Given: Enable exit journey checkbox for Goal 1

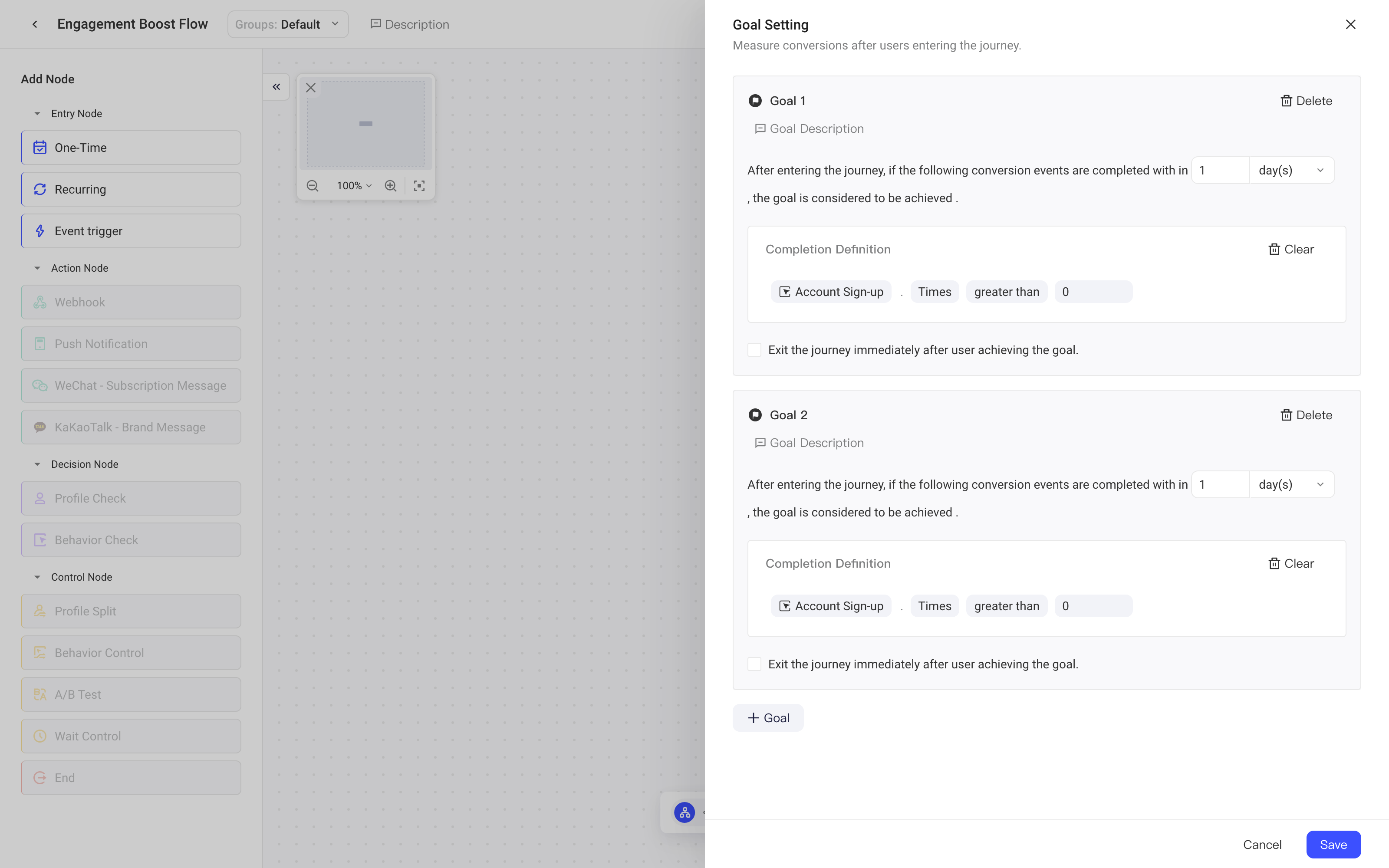Looking at the screenshot, I should tap(754, 350).
